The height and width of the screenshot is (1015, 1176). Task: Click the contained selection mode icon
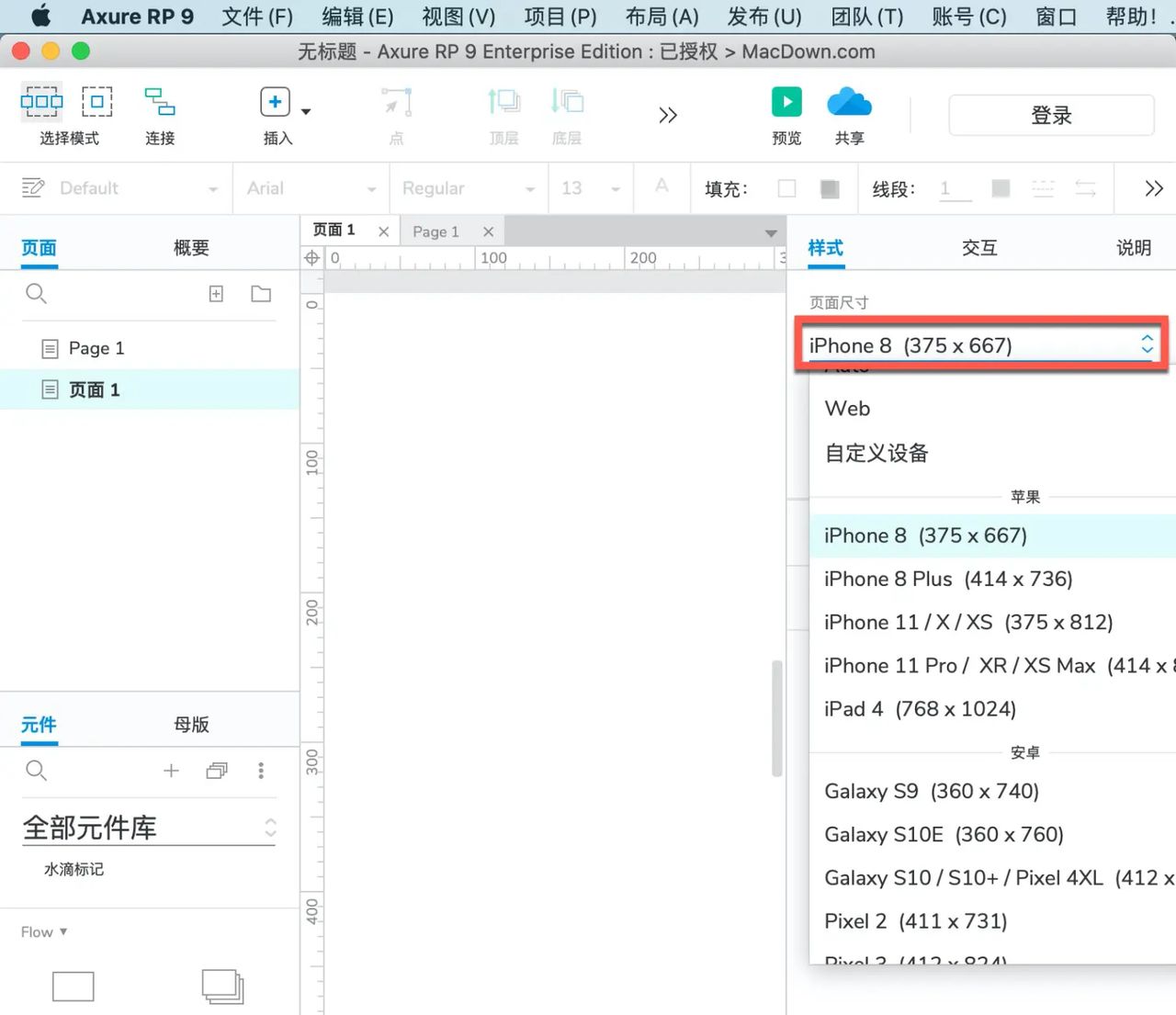click(97, 101)
